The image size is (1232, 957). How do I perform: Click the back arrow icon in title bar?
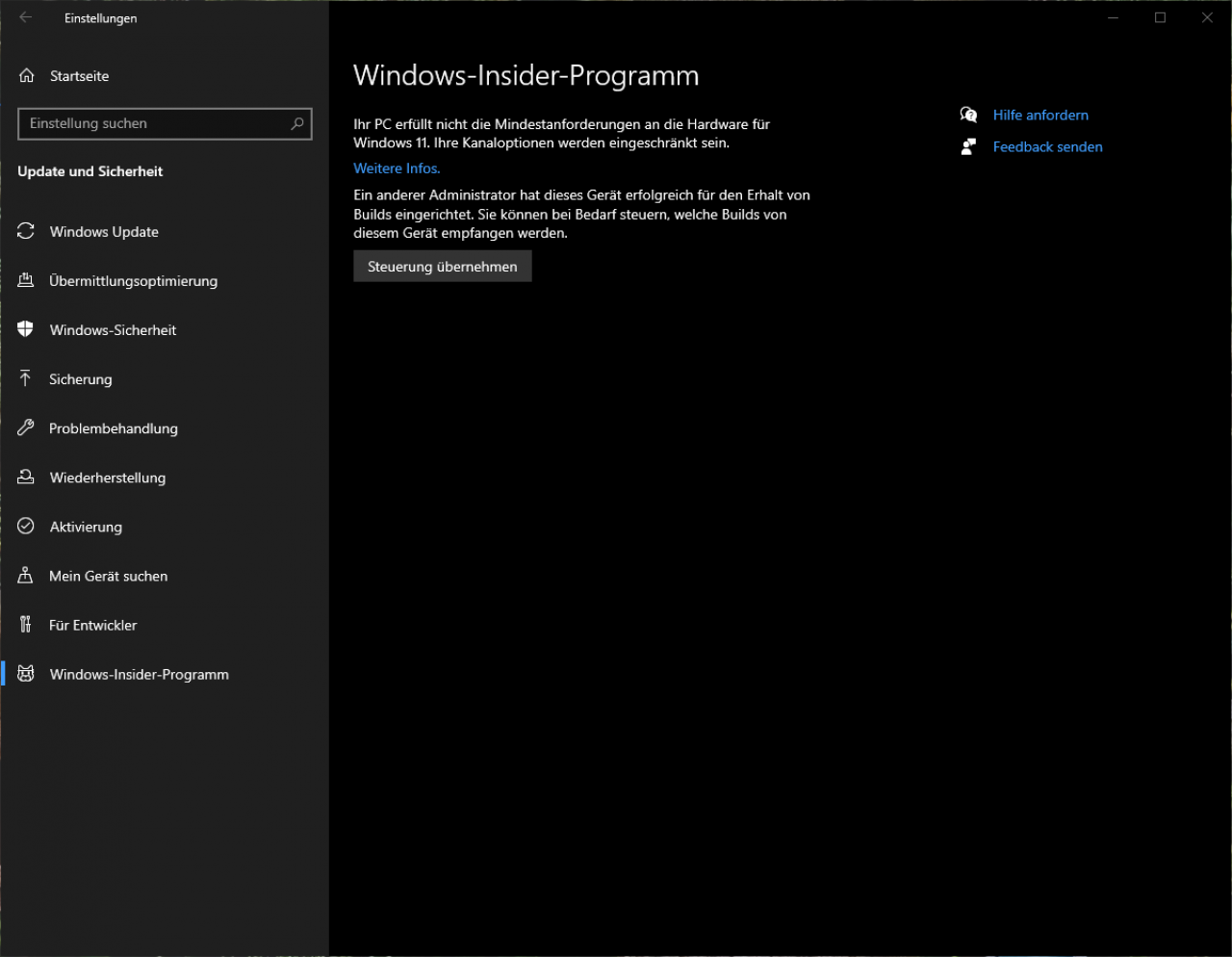tap(25, 17)
